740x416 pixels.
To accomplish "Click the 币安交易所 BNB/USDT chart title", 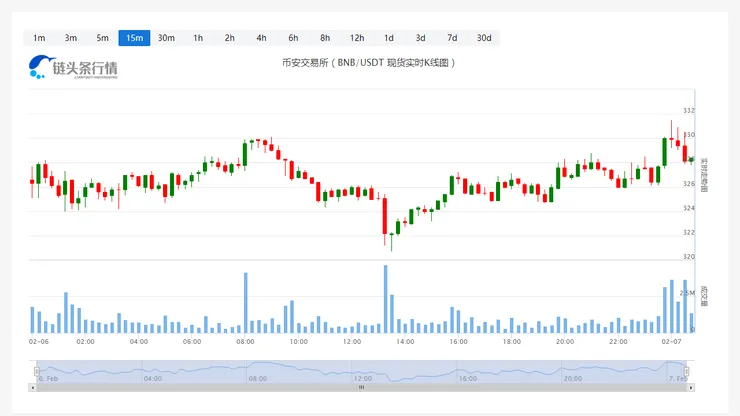I will [x=369, y=63].
